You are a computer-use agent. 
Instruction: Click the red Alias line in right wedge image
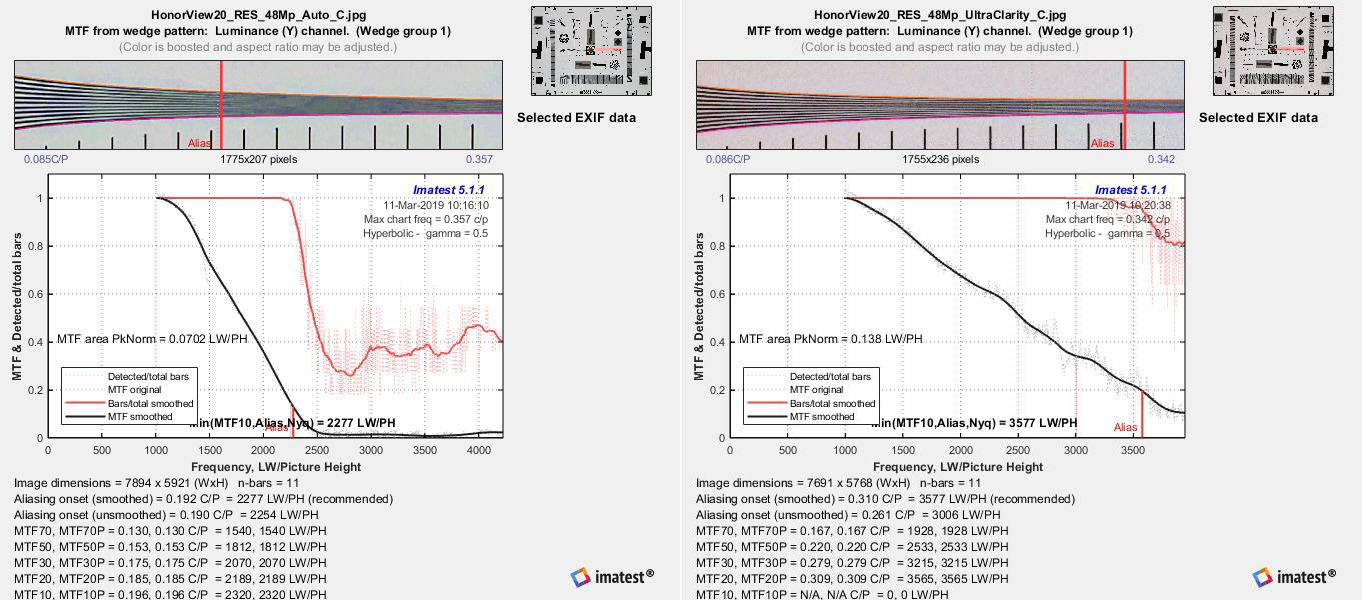pyautogui.click(x=1124, y=105)
